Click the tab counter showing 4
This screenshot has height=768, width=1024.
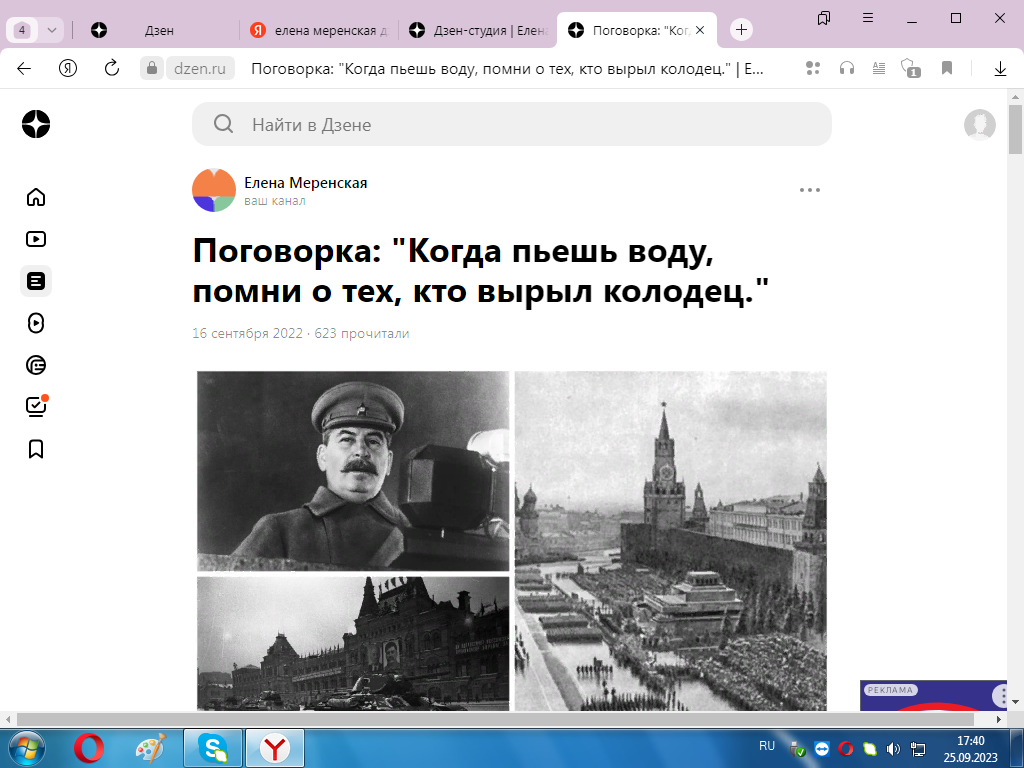[22, 30]
